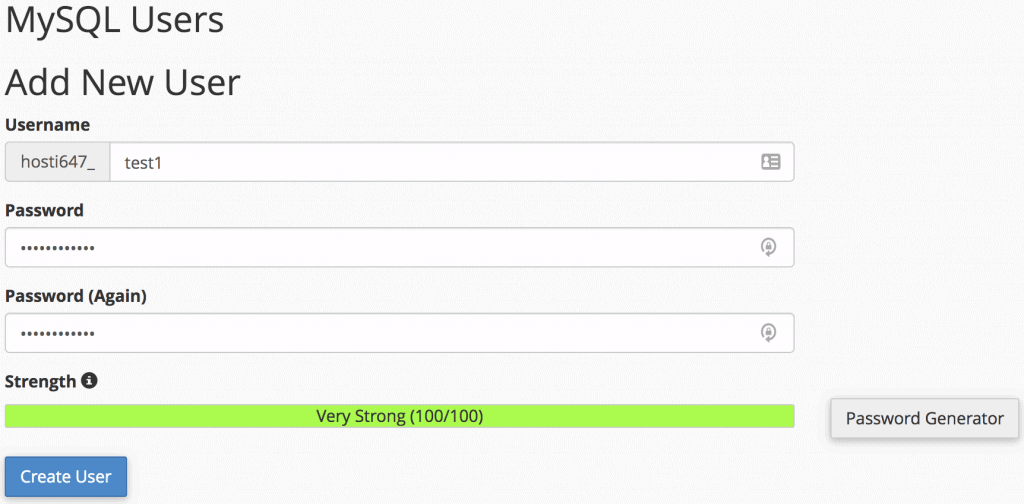Click the hosti647_ username prefix box
The width and height of the screenshot is (1024, 504).
coord(58,161)
